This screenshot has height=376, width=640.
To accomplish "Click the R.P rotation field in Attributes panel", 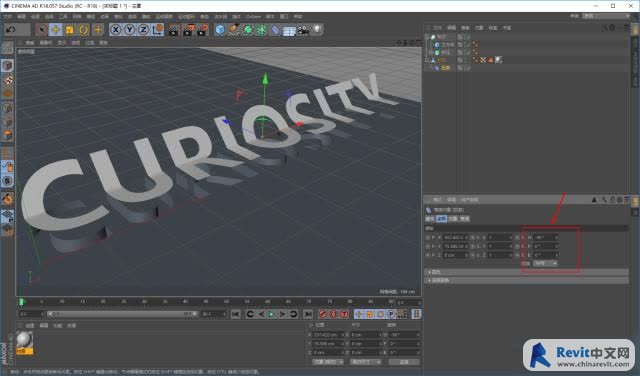I will [545, 246].
